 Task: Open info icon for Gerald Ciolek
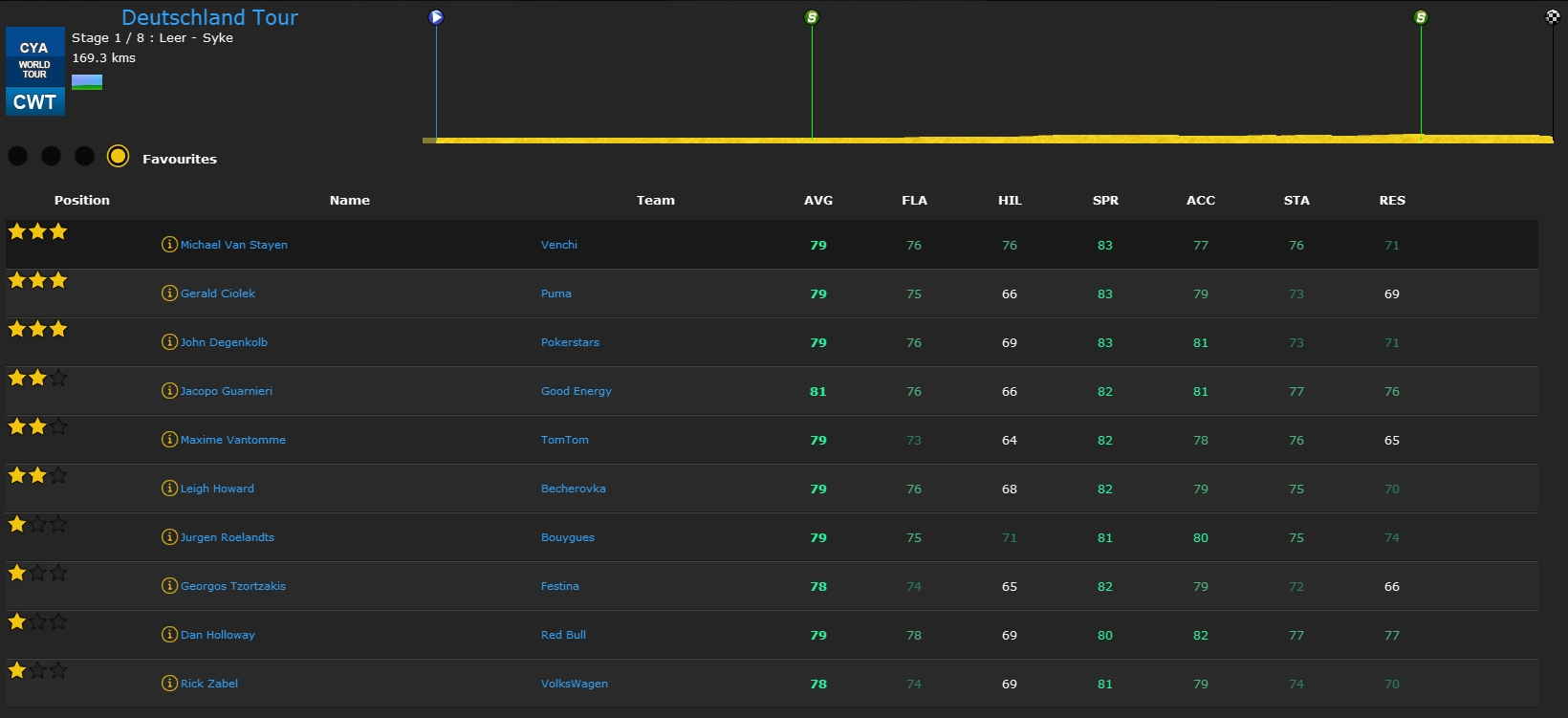coord(169,294)
